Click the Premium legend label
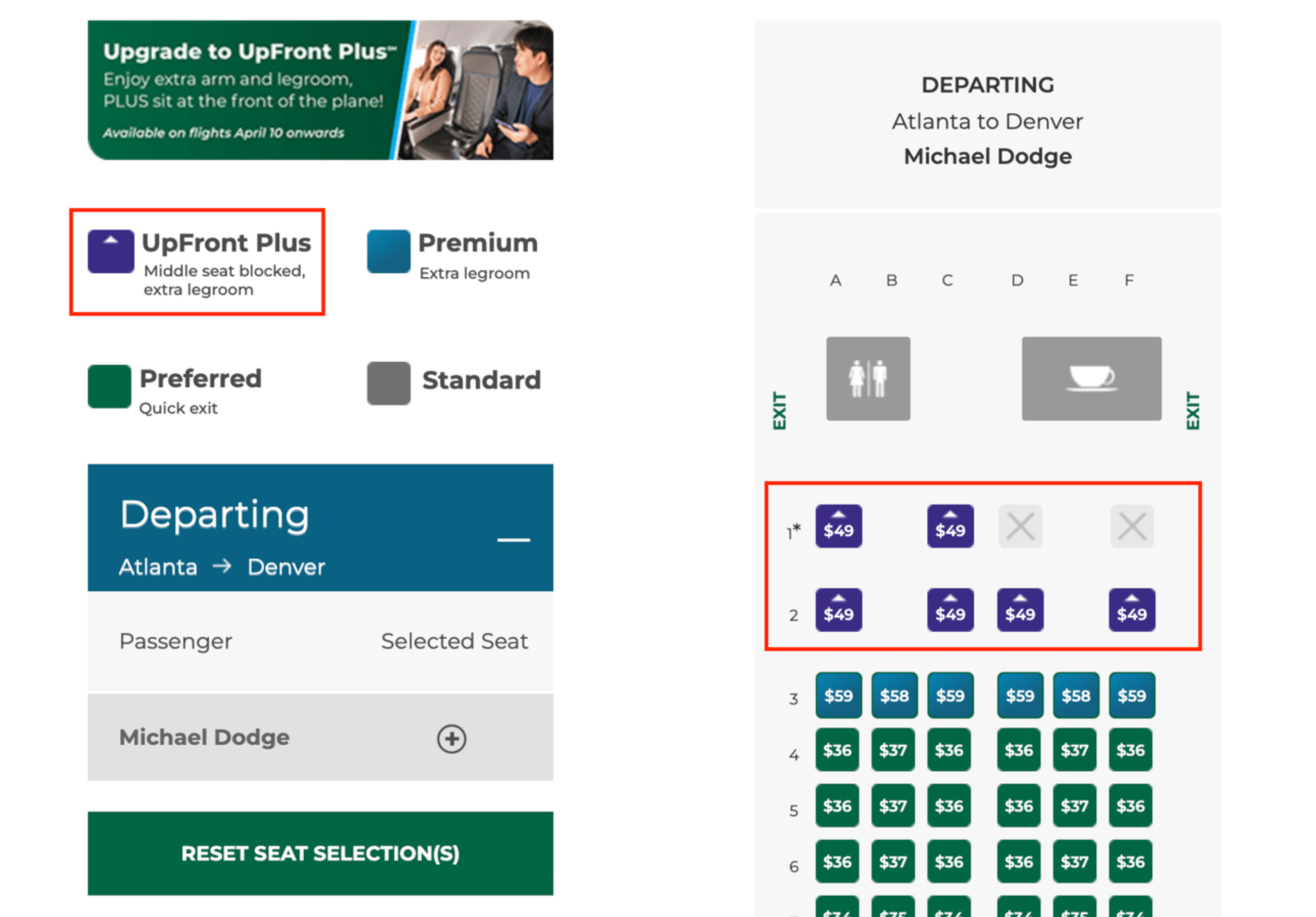The width and height of the screenshot is (1316, 917). click(478, 243)
